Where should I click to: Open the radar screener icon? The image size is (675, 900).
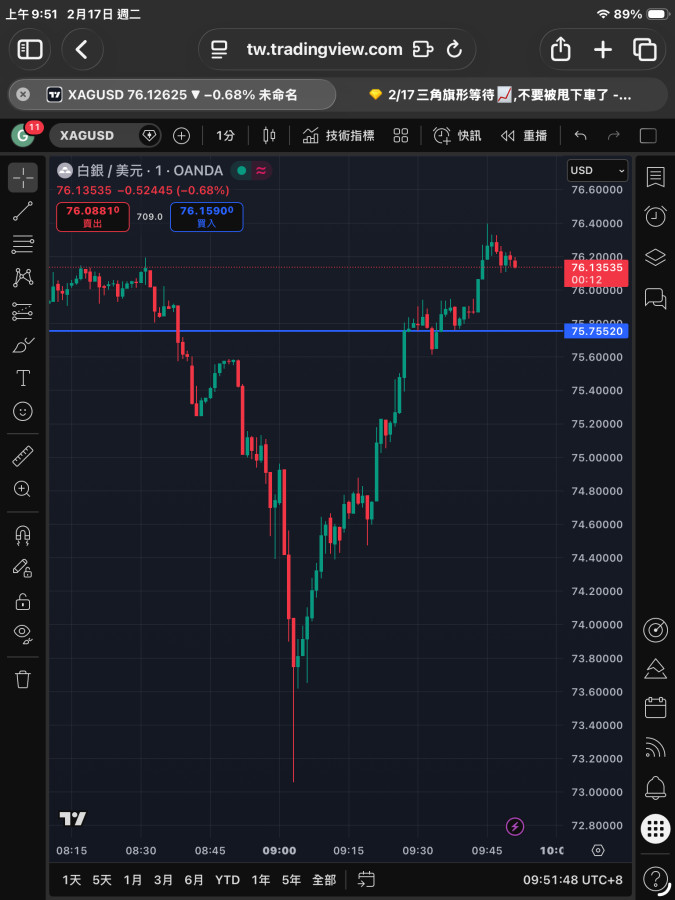click(x=655, y=630)
